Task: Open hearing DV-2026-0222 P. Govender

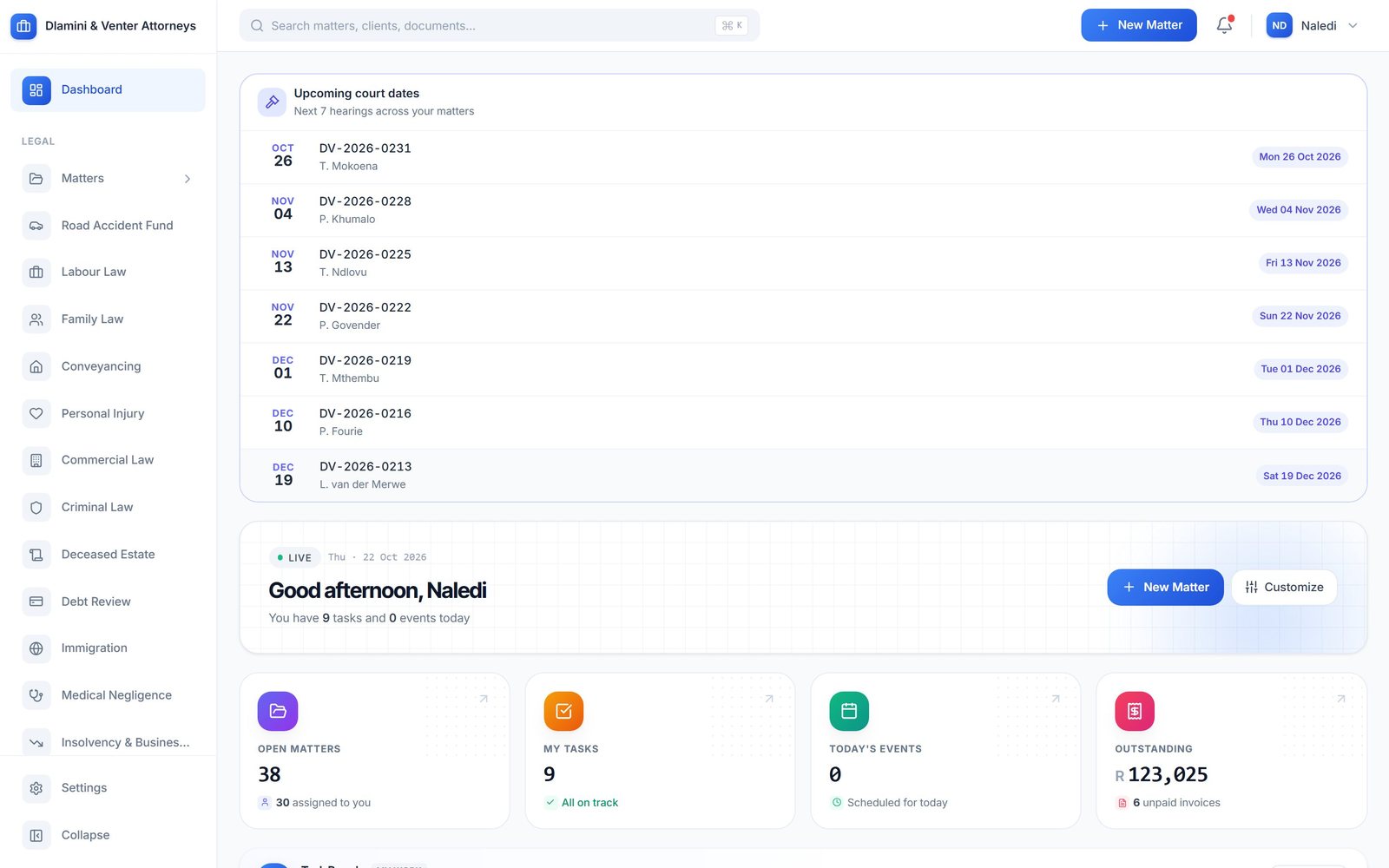Action: click(x=803, y=316)
